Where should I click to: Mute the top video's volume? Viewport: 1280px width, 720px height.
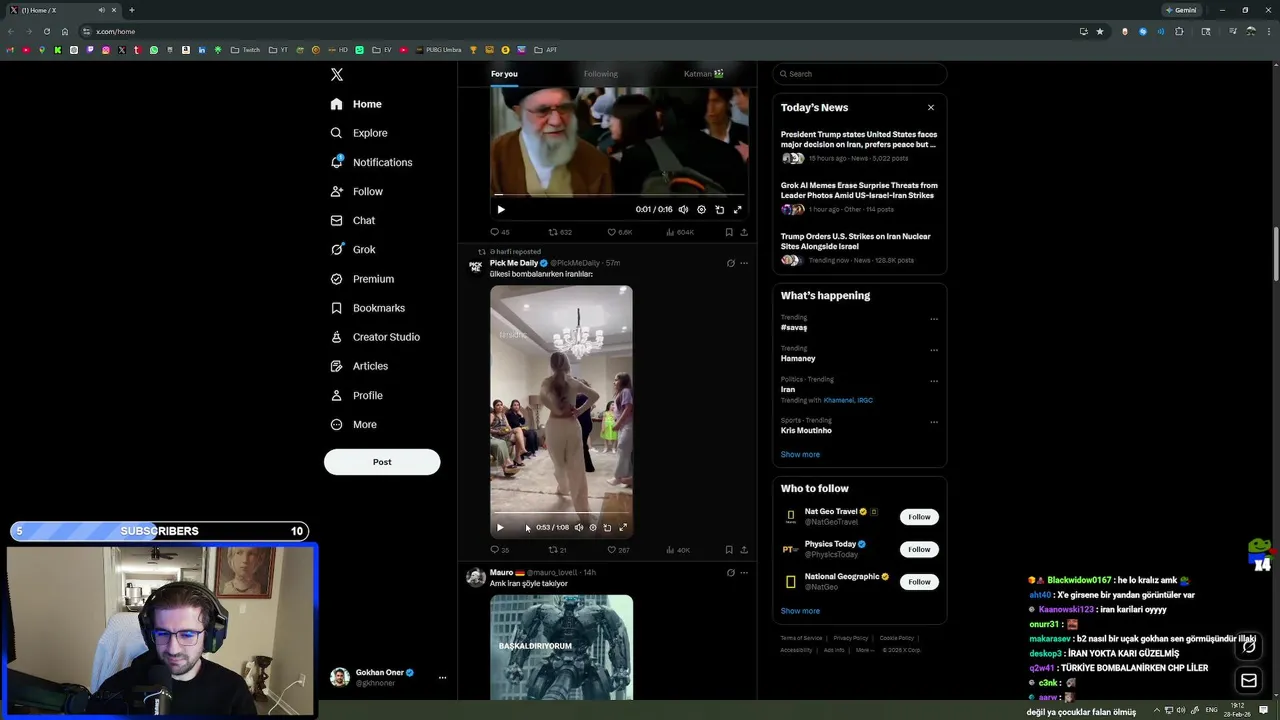point(683,210)
